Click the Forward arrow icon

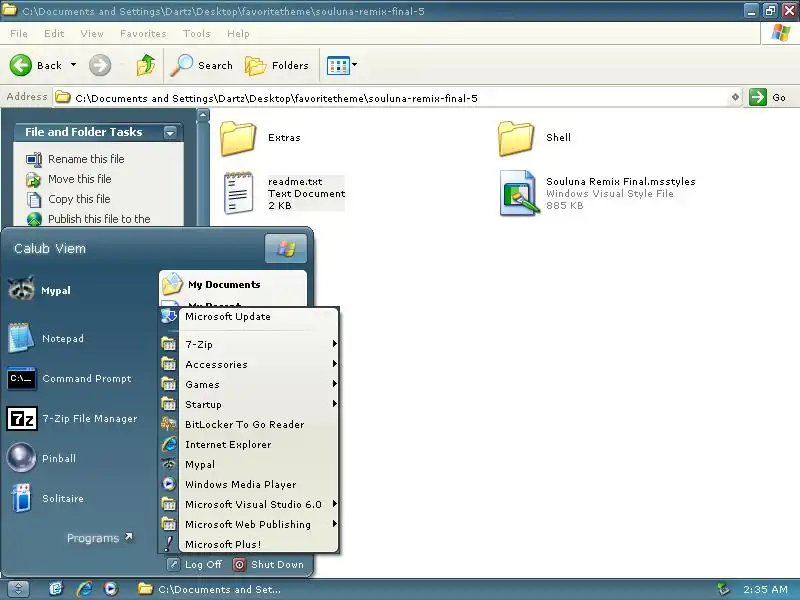99,65
